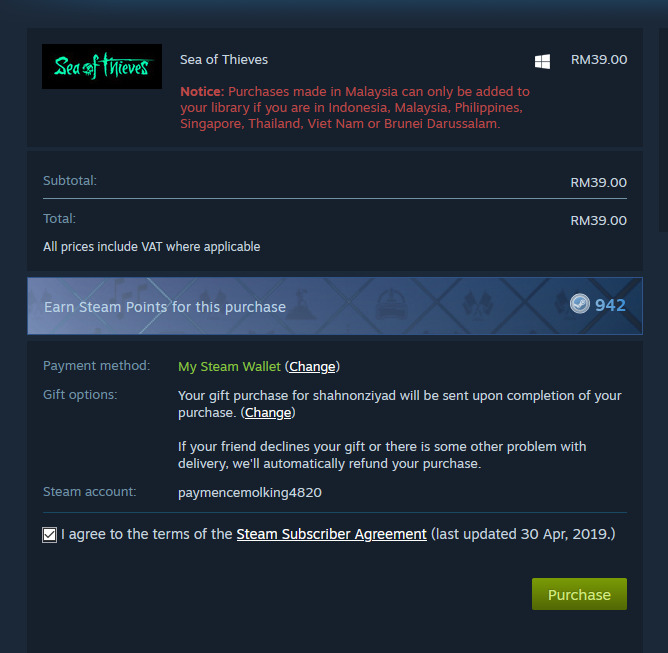Click the page scrollbar on right edge
Screen dimensions: 668x653
[663, 130]
